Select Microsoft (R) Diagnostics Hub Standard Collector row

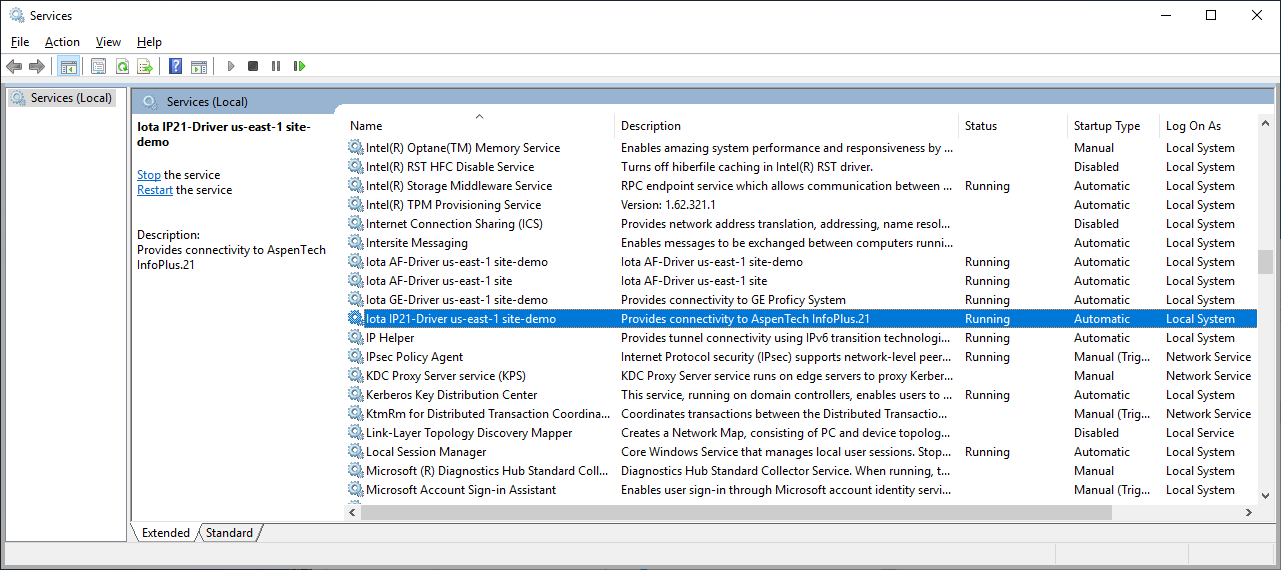pyautogui.click(x=800, y=471)
